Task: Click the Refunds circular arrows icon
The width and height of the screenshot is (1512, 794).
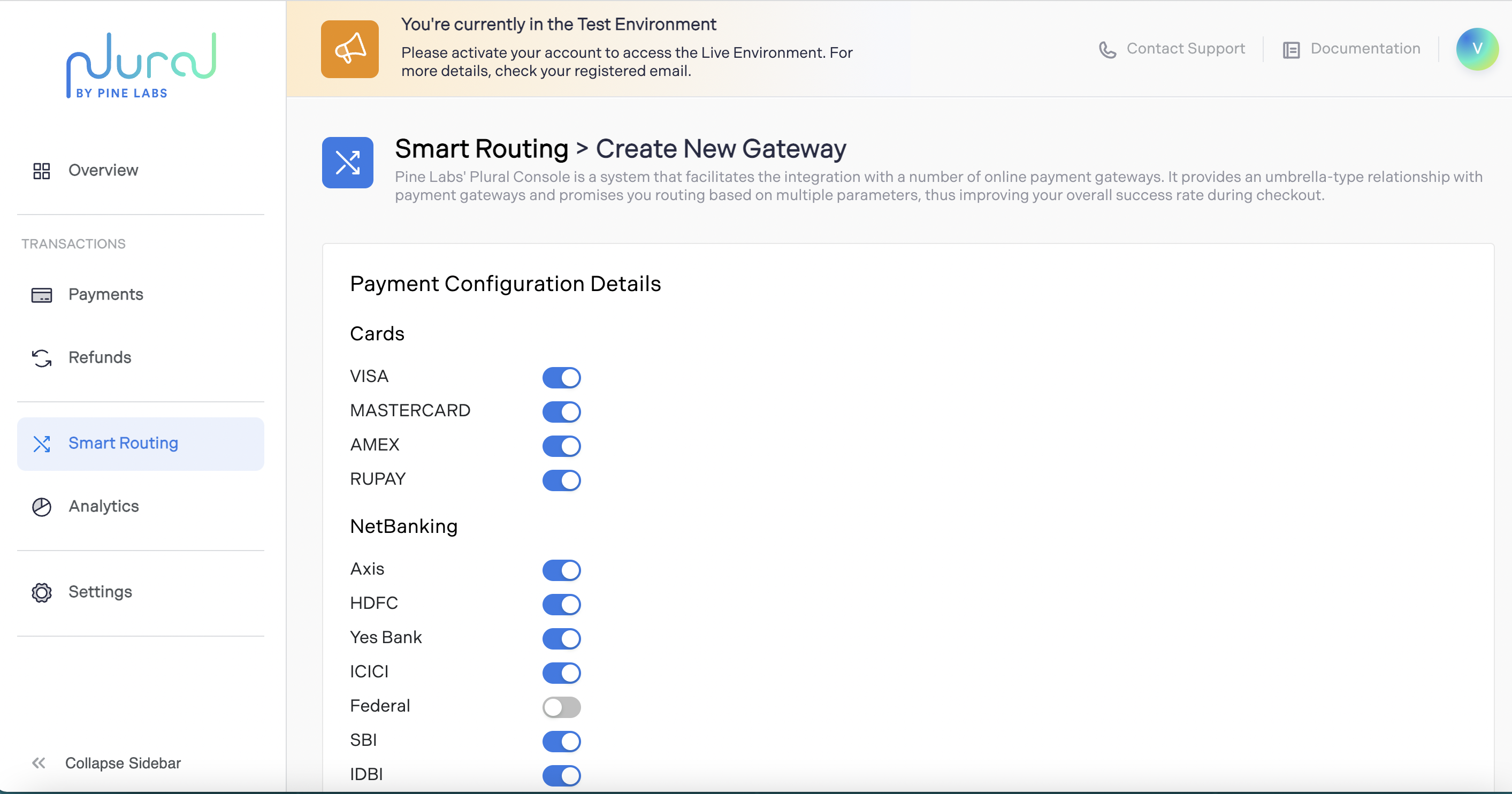Action: [x=42, y=358]
